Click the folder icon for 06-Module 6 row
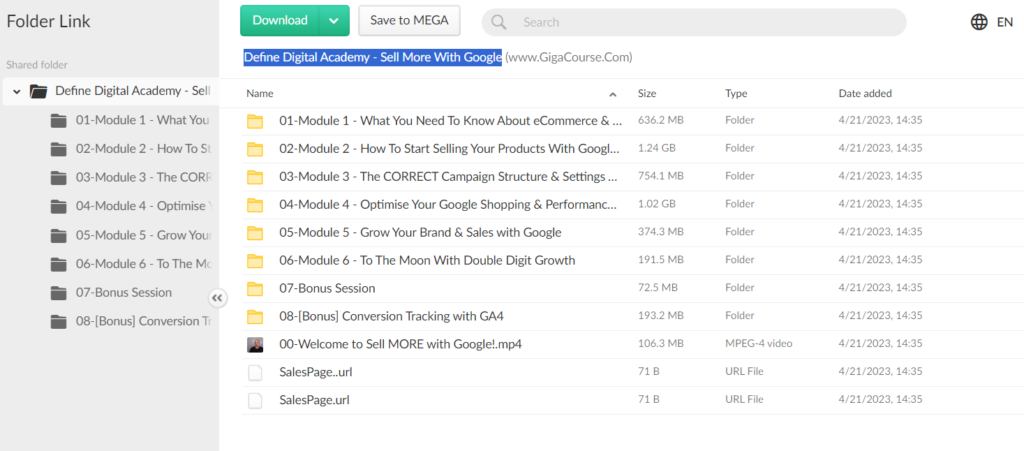This screenshot has height=451, width=1024. tap(255, 261)
